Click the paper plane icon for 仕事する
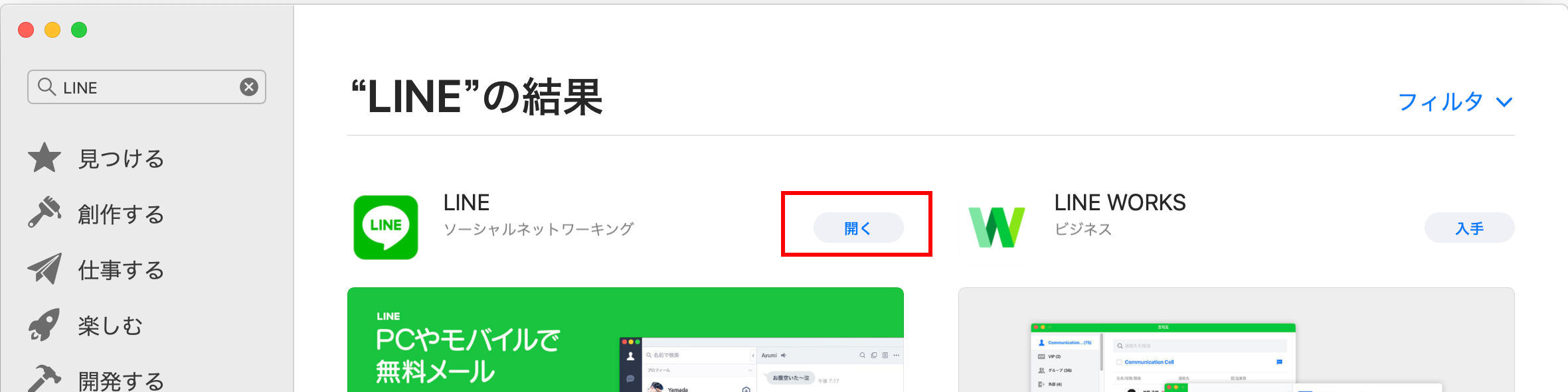 click(x=44, y=269)
